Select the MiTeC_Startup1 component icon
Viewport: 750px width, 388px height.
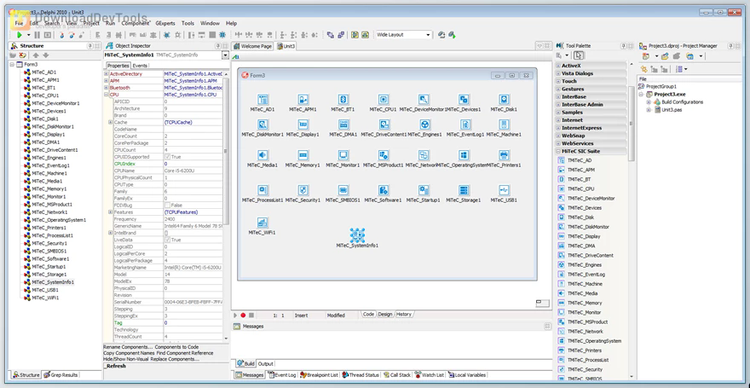pos(423,190)
